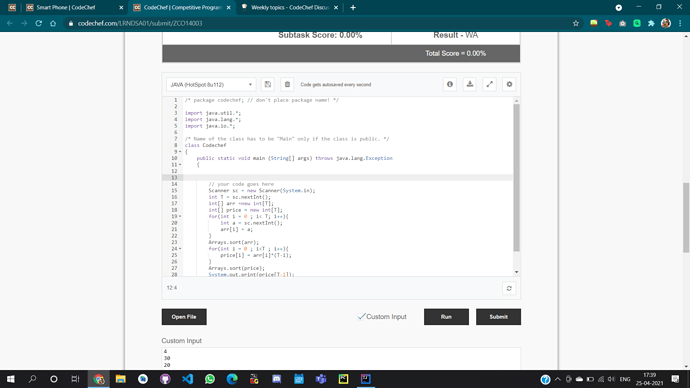690x388 pixels.
Task: Go back to the previous page
Action: [x=10, y=23]
